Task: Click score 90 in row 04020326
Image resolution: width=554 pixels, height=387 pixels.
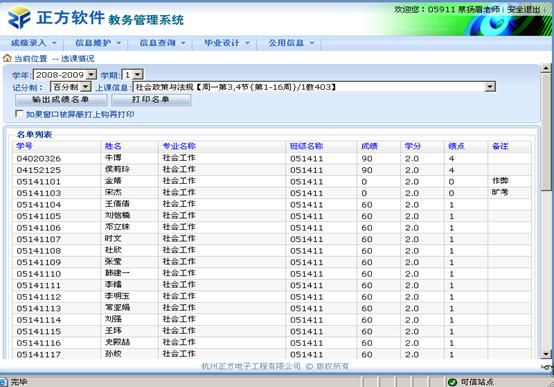Action: (x=367, y=159)
